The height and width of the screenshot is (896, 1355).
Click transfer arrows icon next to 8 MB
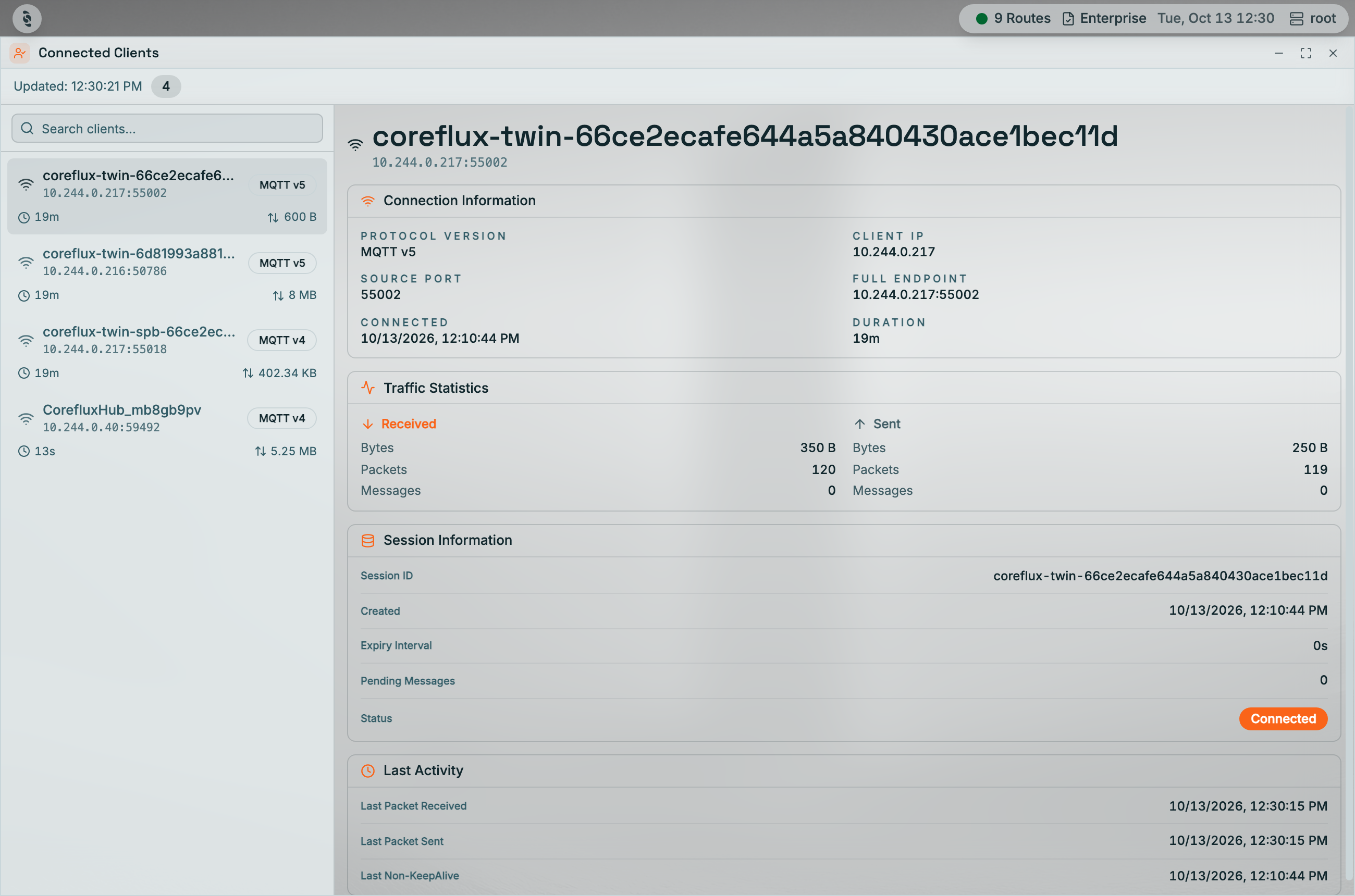click(278, 295)
